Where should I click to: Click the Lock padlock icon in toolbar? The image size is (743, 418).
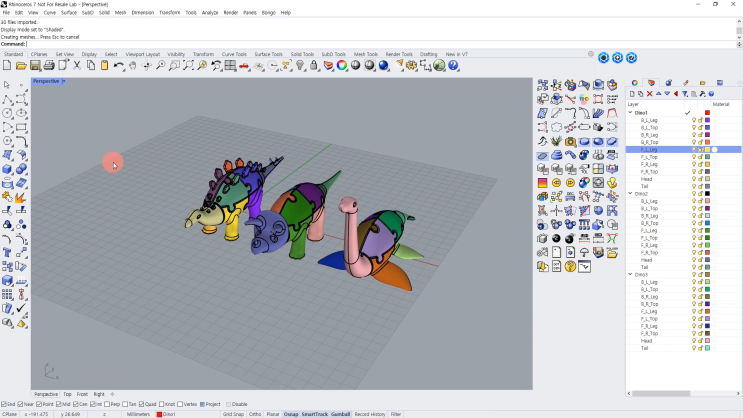click(x=314, y=65)
